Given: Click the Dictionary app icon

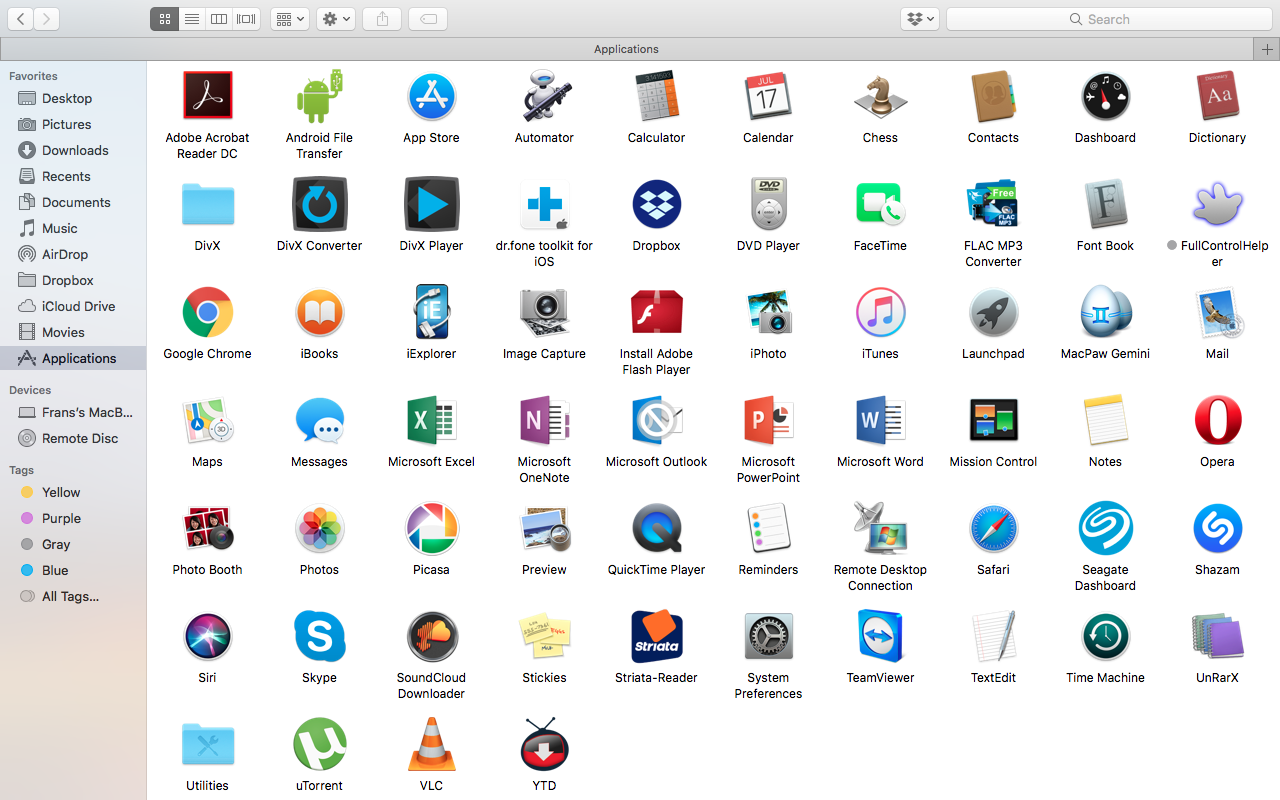Looking at the screenshot, I should [1217, 96].
